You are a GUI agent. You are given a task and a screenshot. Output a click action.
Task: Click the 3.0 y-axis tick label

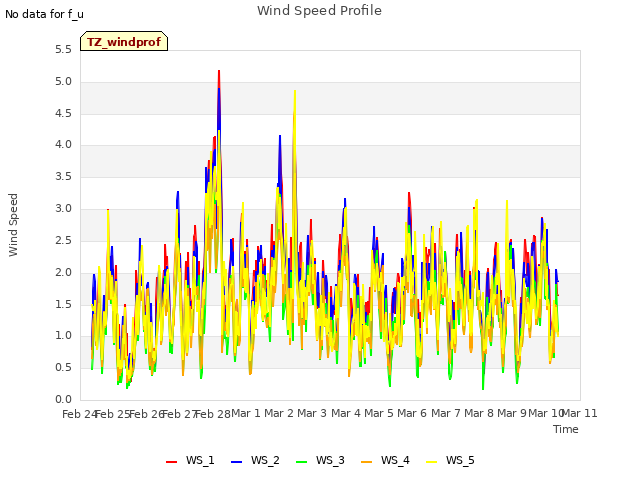pyautogui.click(x=63, y=209)
